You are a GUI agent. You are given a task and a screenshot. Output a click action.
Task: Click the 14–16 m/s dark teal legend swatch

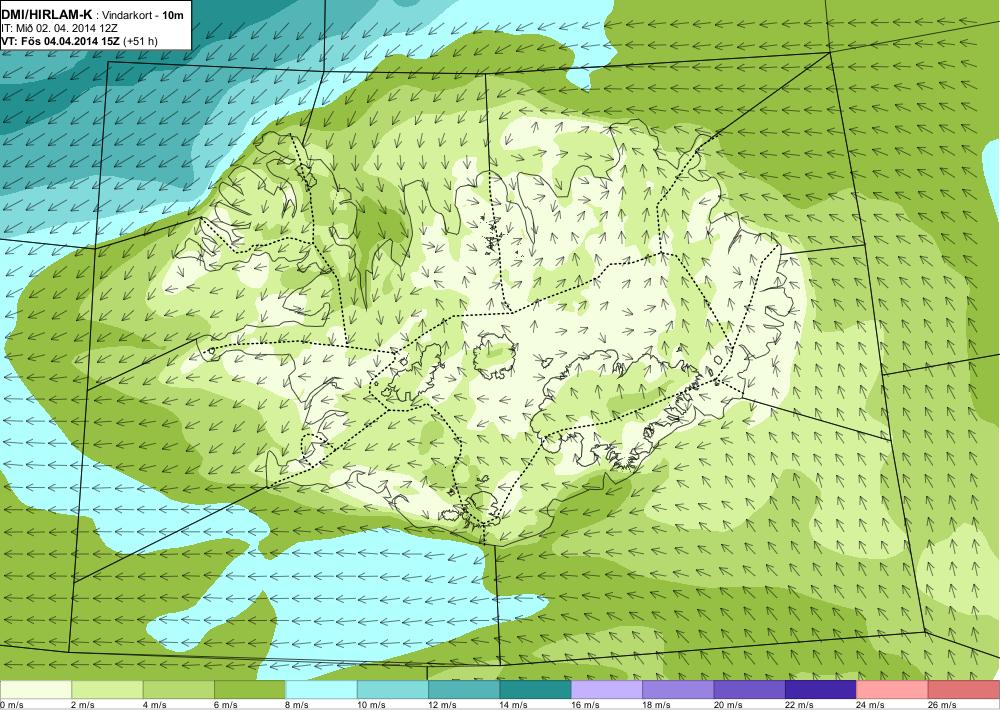(536, 690)
